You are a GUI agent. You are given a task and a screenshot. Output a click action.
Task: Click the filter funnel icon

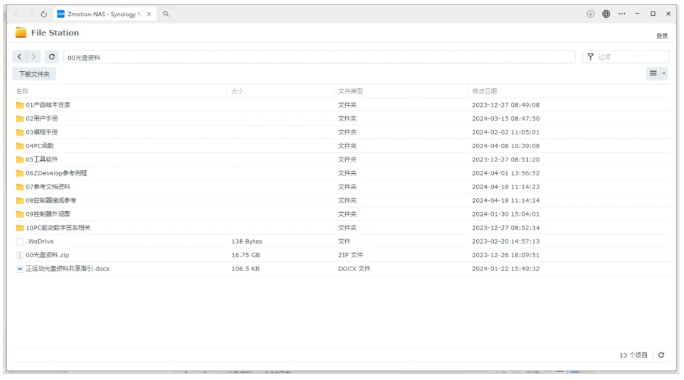point(590,57)
